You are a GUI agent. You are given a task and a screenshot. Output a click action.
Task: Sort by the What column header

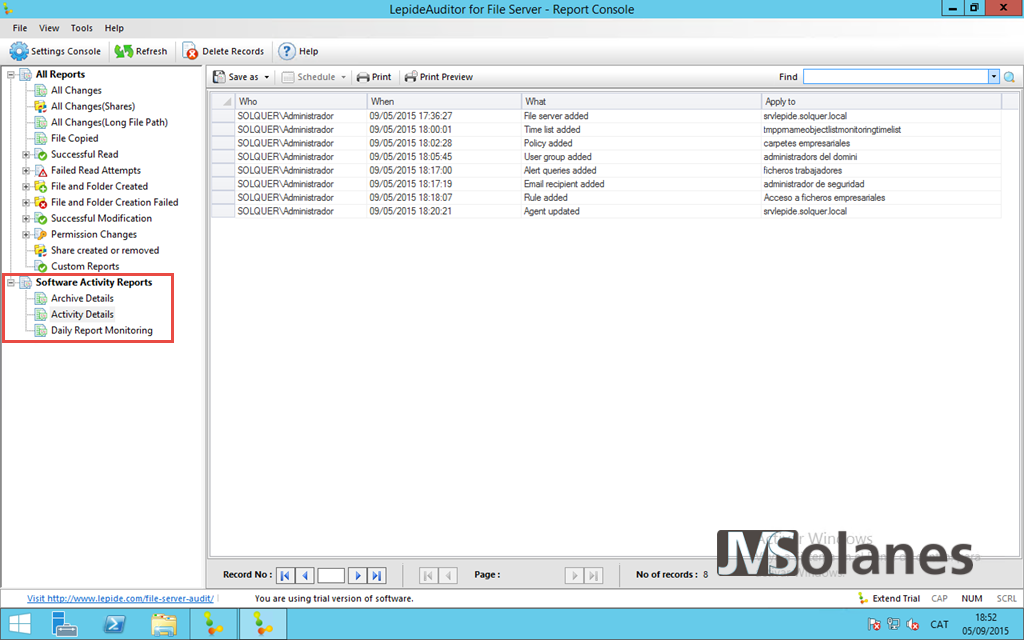[641, 101]
